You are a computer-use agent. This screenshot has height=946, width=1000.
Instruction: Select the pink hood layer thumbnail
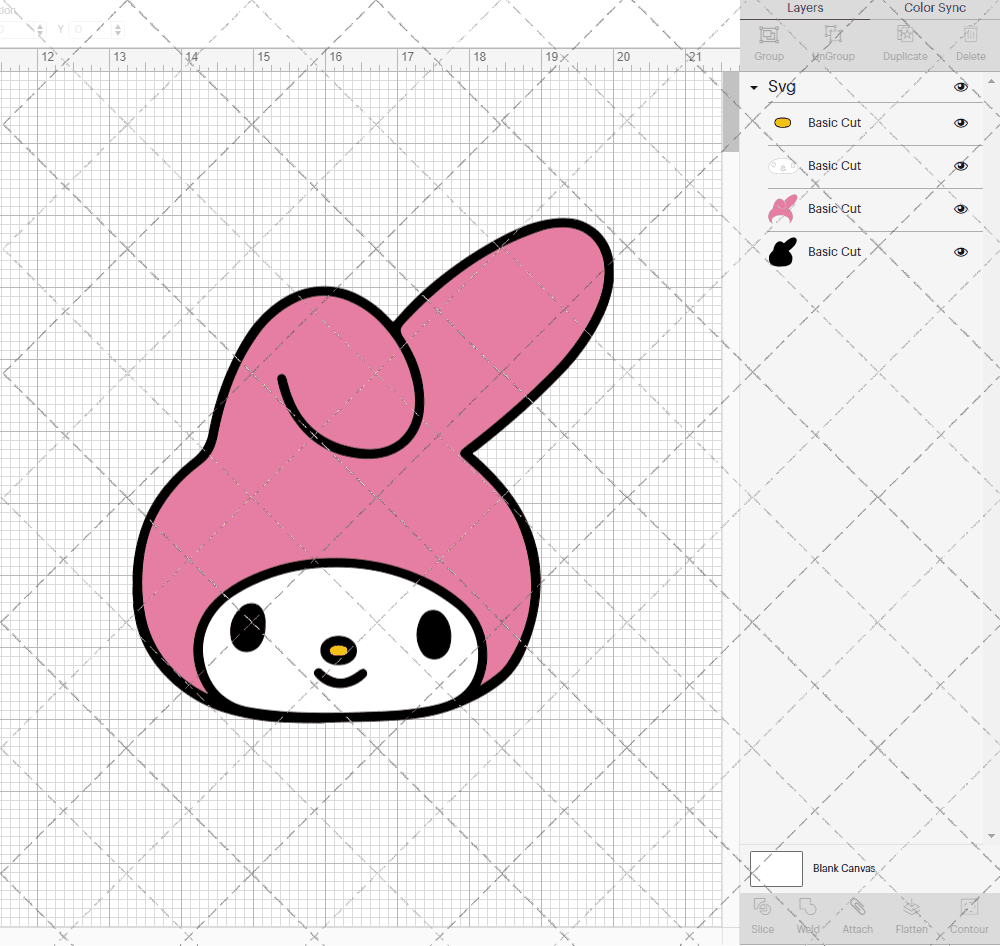(x=783, y=209)
